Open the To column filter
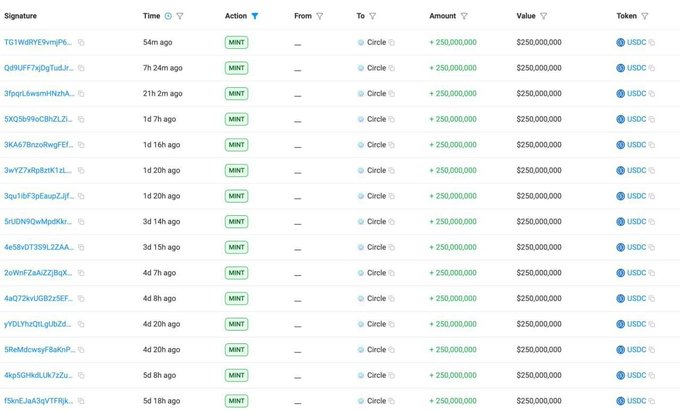 [373, 16]
